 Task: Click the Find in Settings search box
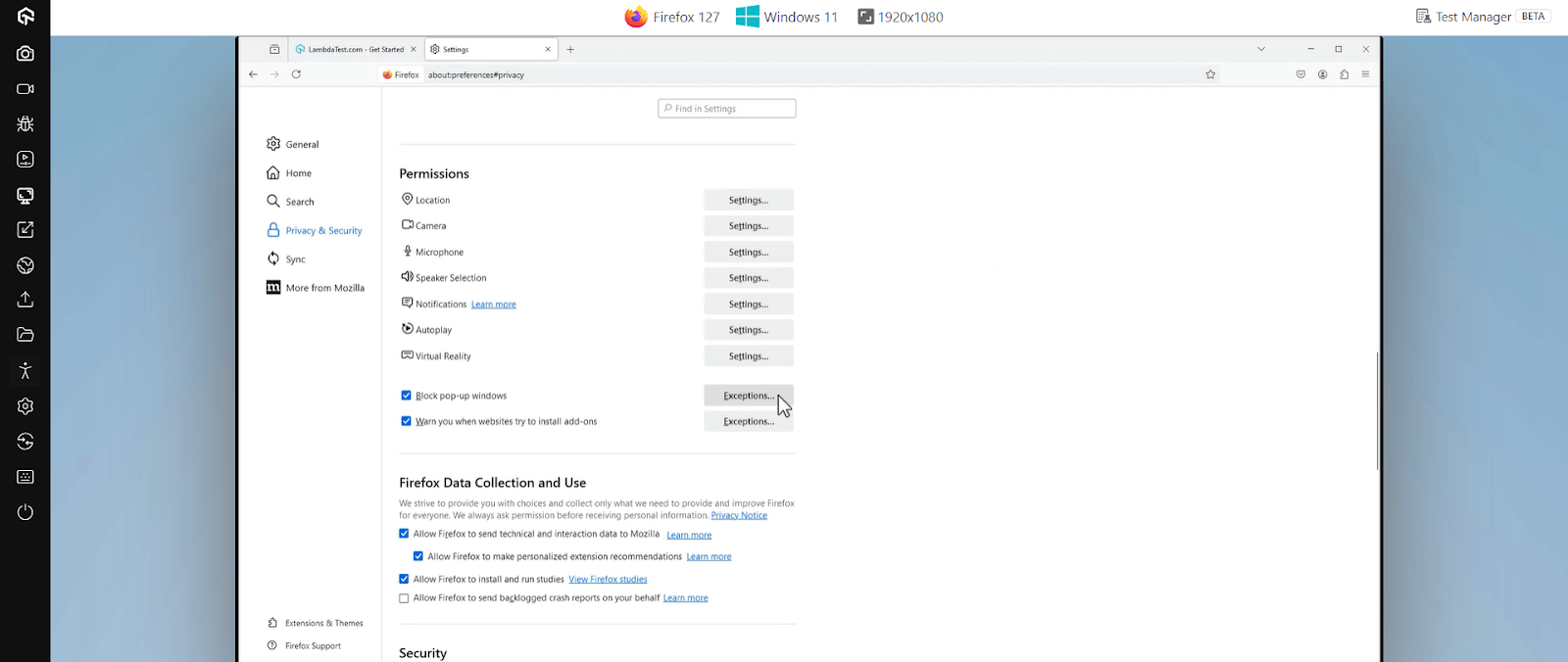(x=727, y=109)
